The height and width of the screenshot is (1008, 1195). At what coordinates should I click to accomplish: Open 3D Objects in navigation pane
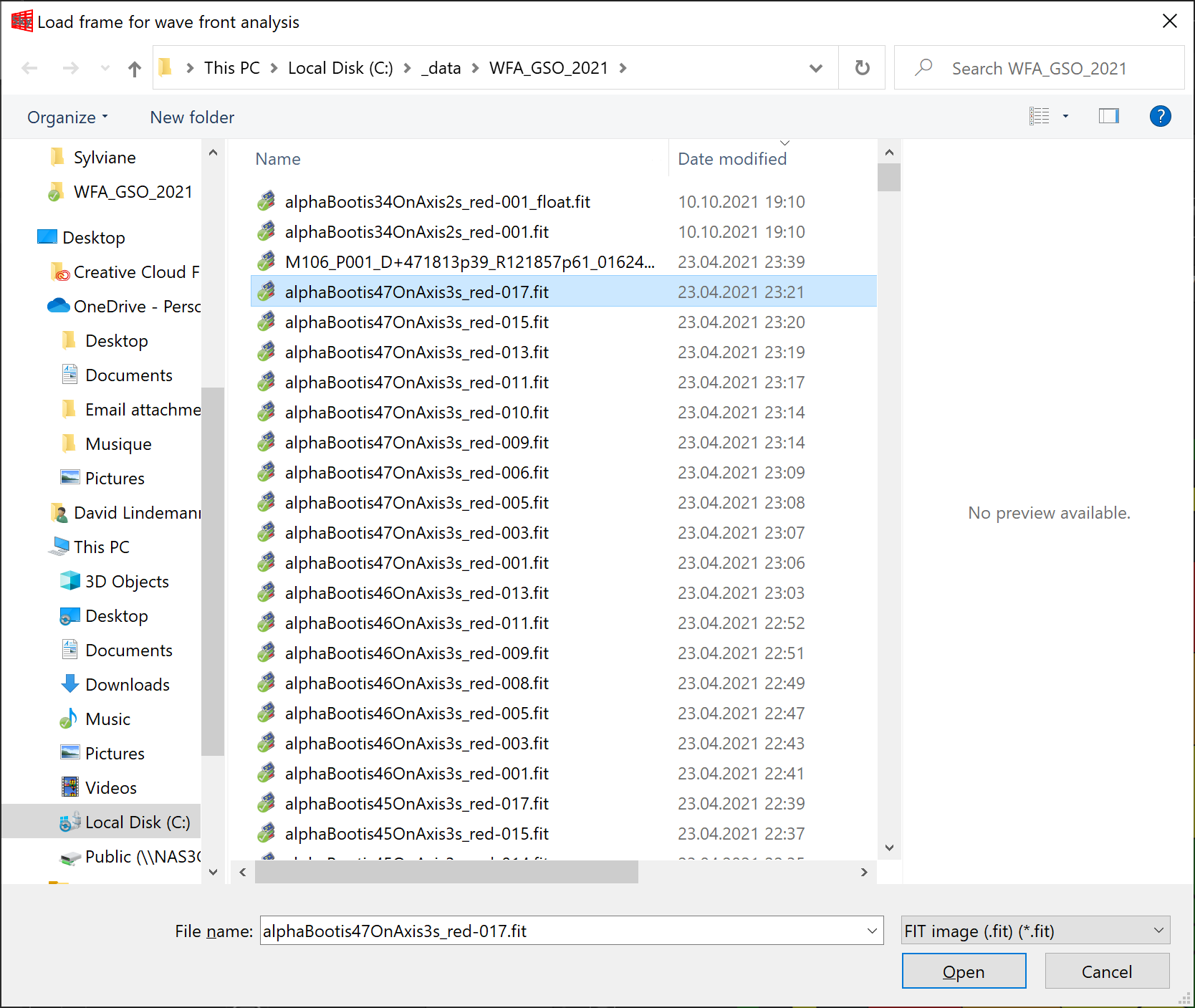pos(126,582)
